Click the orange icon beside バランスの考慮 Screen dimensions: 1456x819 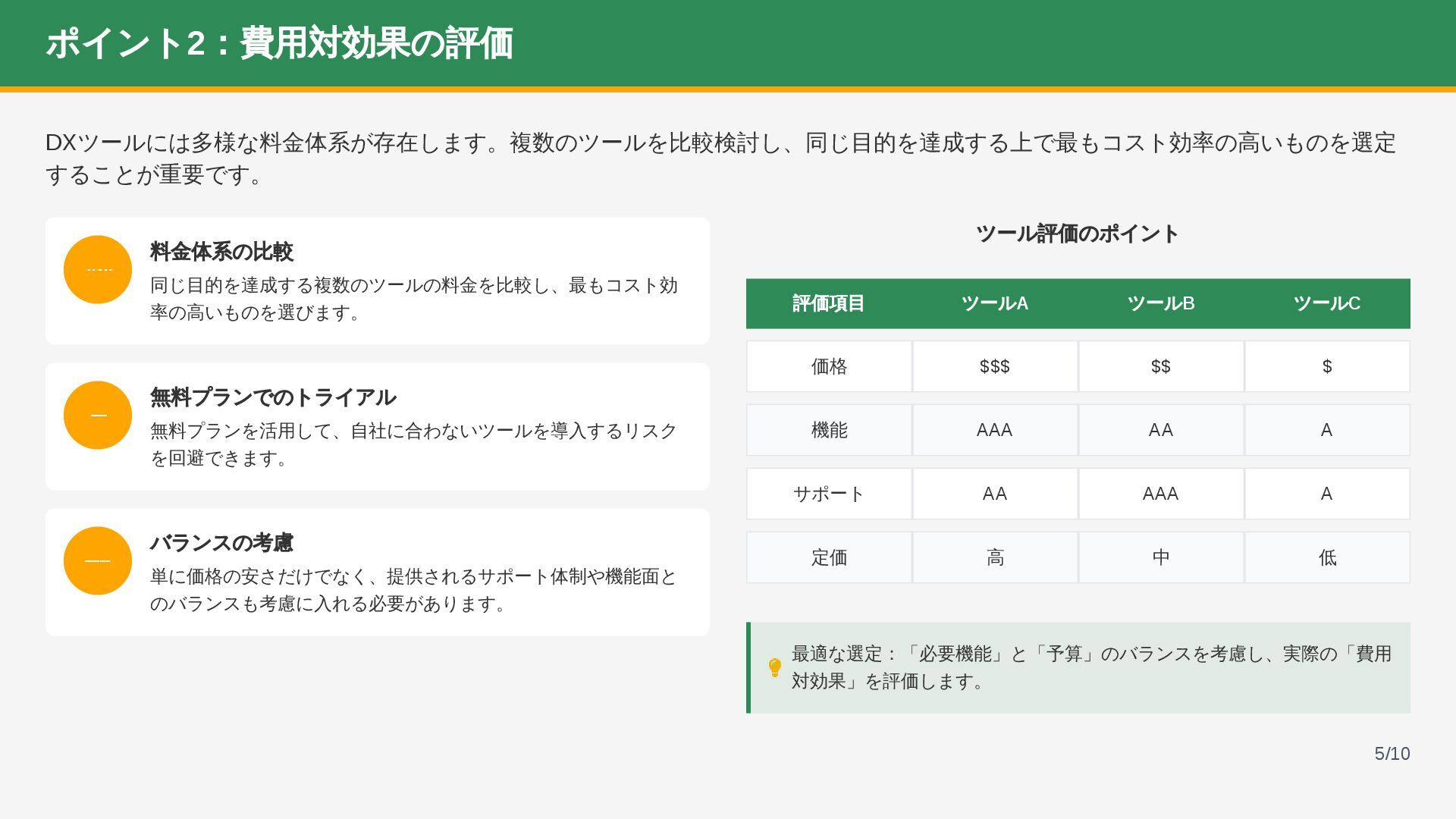pos(98,561)
